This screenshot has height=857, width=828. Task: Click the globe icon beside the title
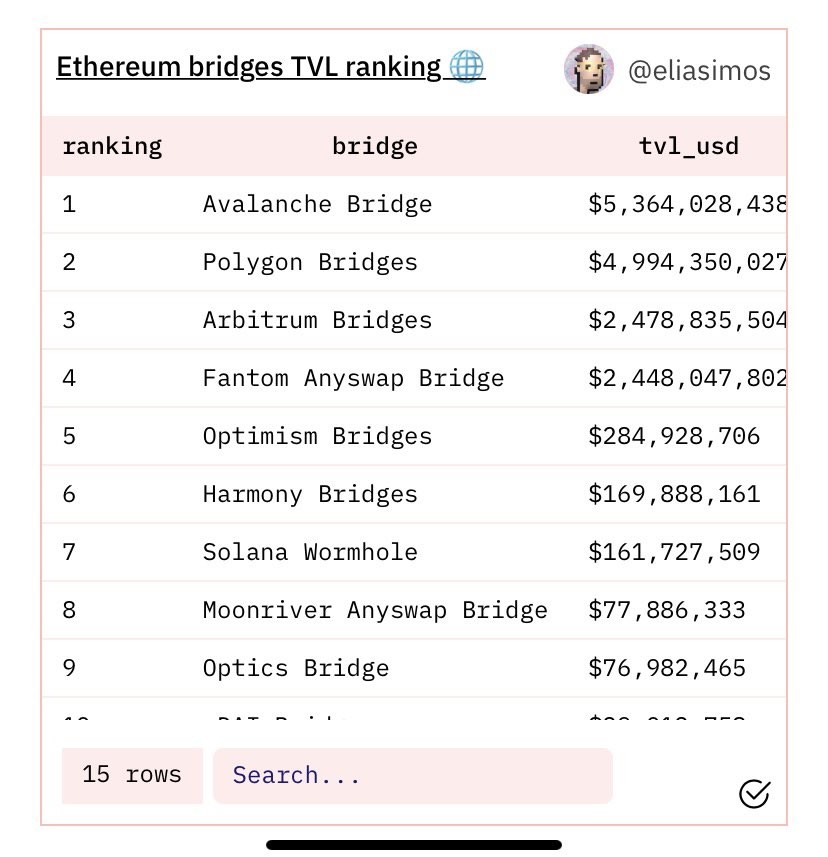coord(467,67)
